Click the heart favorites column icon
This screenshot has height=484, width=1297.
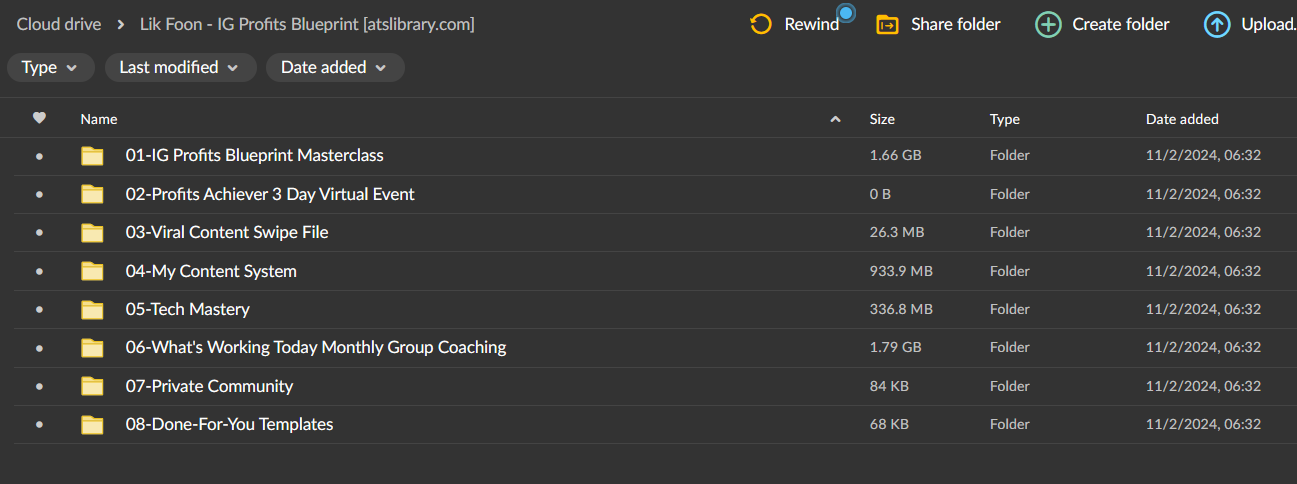point(39,118)
